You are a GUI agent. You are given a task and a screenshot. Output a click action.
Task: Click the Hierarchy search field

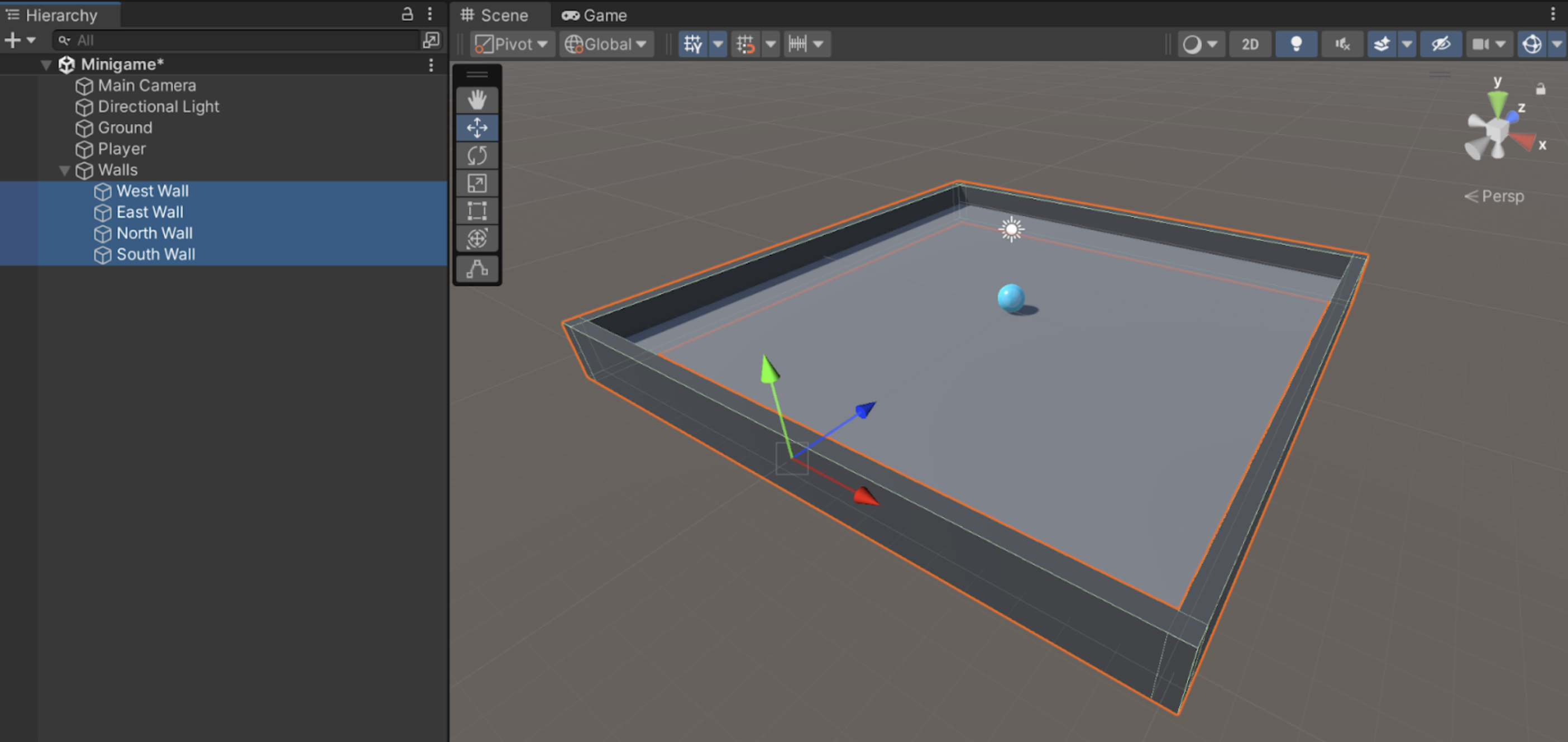click(243, 40)
